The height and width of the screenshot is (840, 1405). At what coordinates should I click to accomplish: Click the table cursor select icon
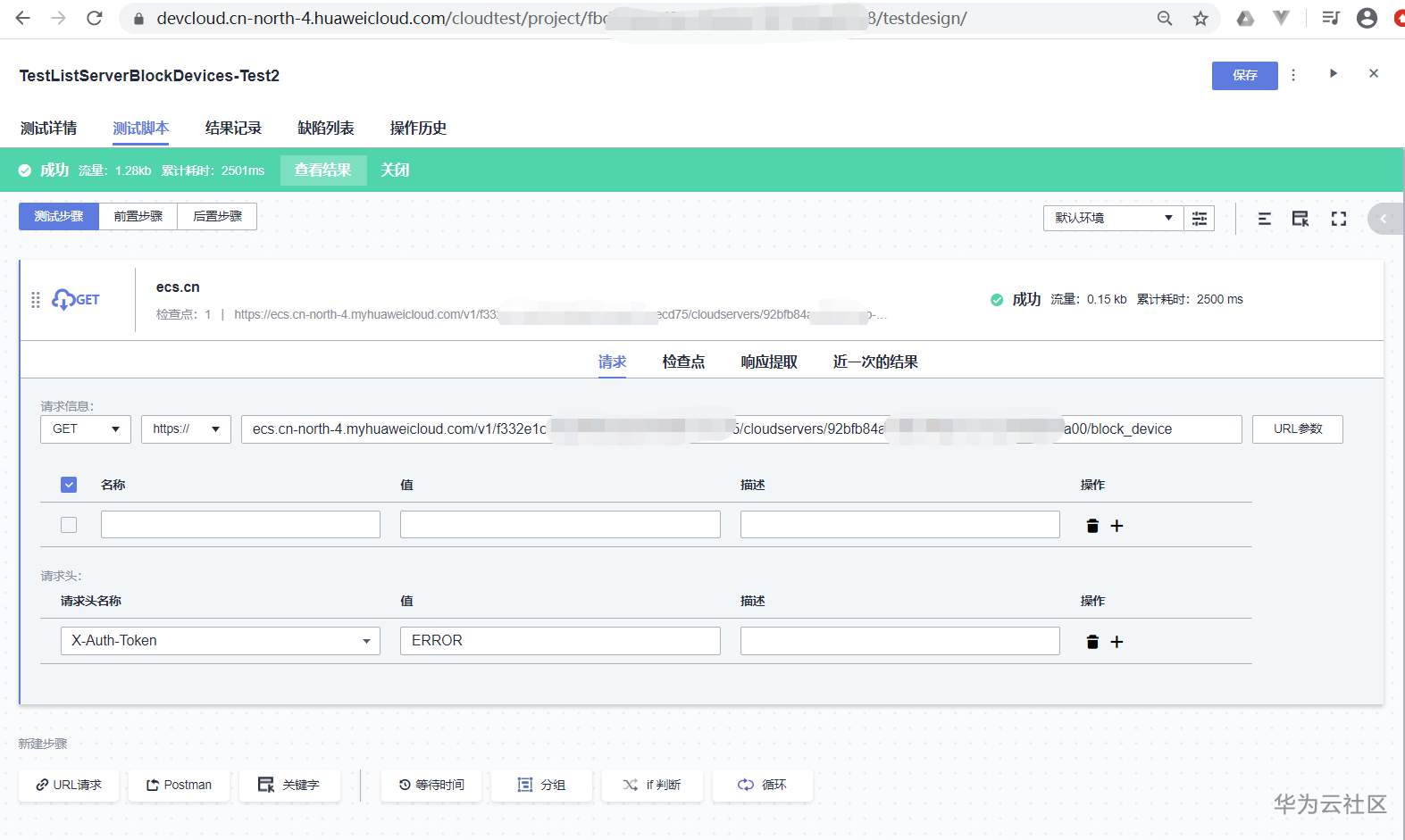pyautogui.click(x=1300, y=219)
